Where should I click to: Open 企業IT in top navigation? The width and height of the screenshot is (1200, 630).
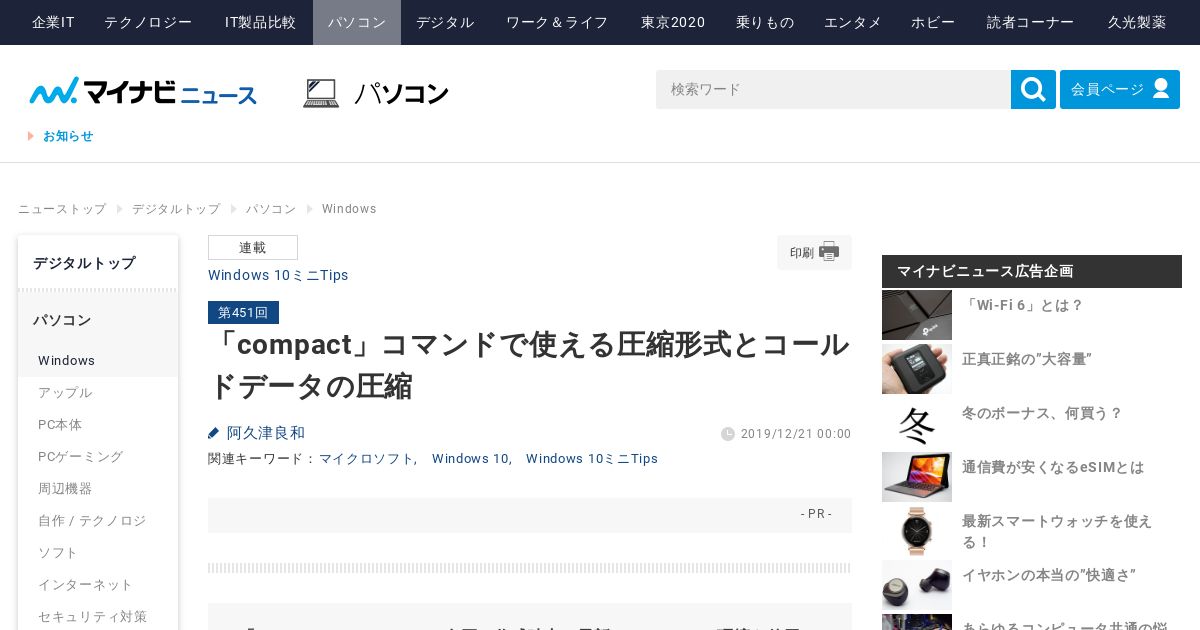[x=53, y=22]
